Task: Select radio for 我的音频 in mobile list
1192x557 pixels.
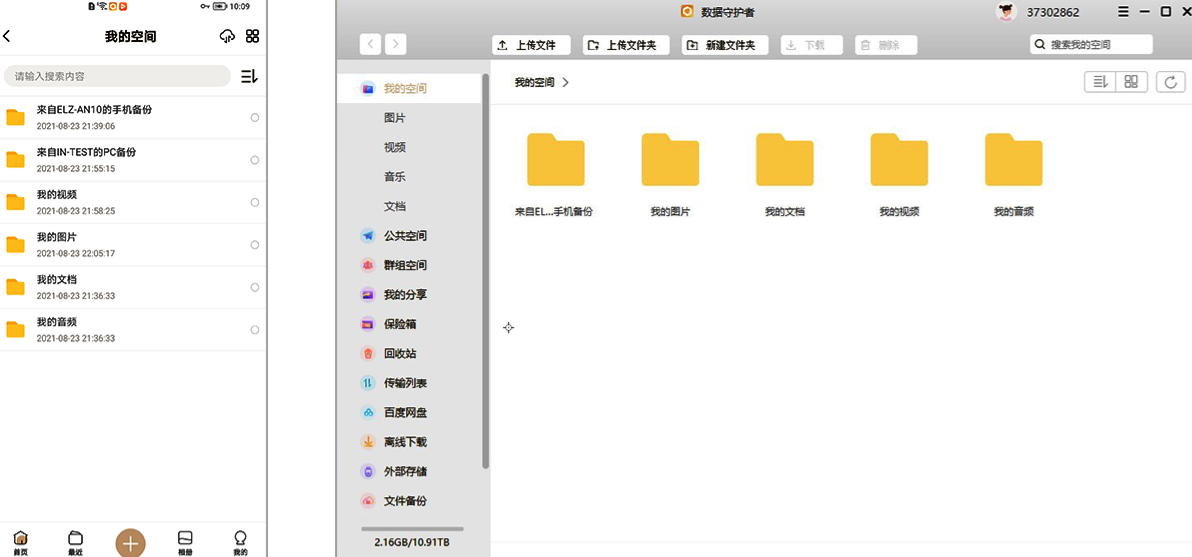Action: pyautogui.click(x=255, y=330)
